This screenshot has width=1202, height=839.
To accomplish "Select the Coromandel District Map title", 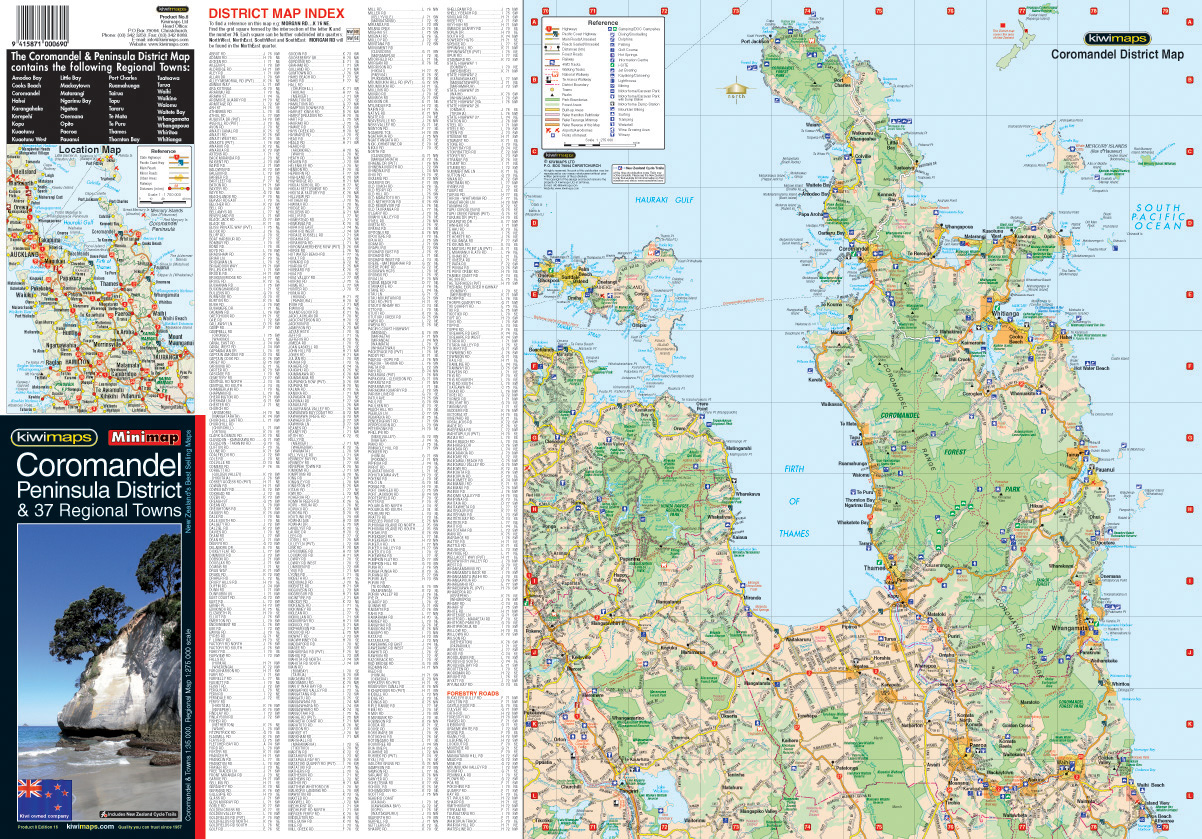I will pyautogui.click(x=1116, y=55).
